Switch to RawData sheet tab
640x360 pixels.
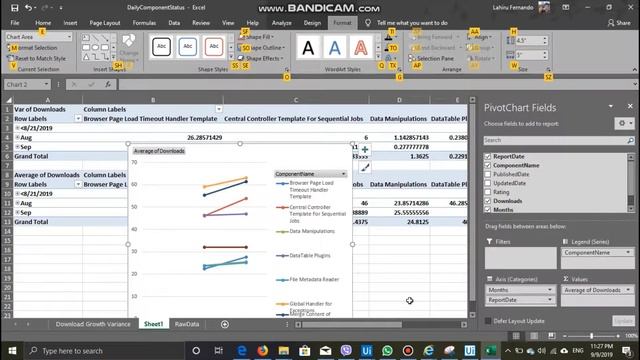click(x=187, y=324)
